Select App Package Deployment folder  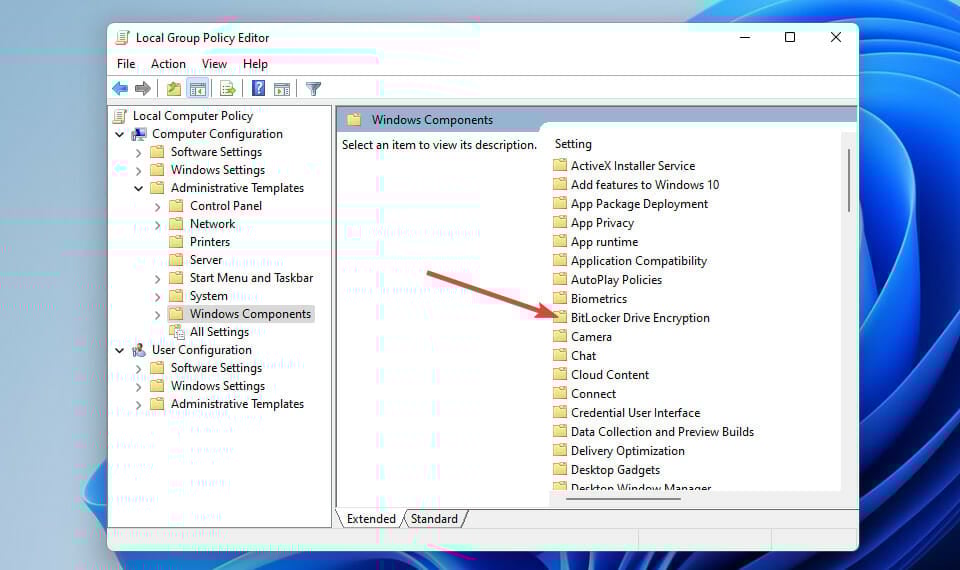[x=639, y=203]
